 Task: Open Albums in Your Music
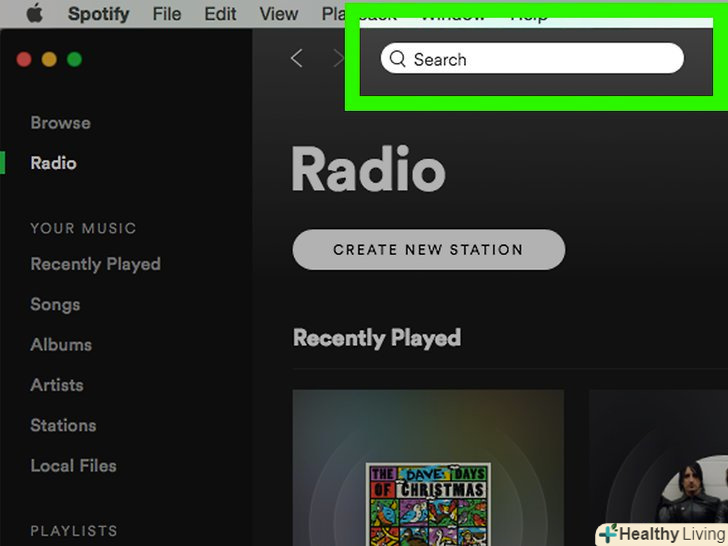pyautogui.click(x=61, y=344)
